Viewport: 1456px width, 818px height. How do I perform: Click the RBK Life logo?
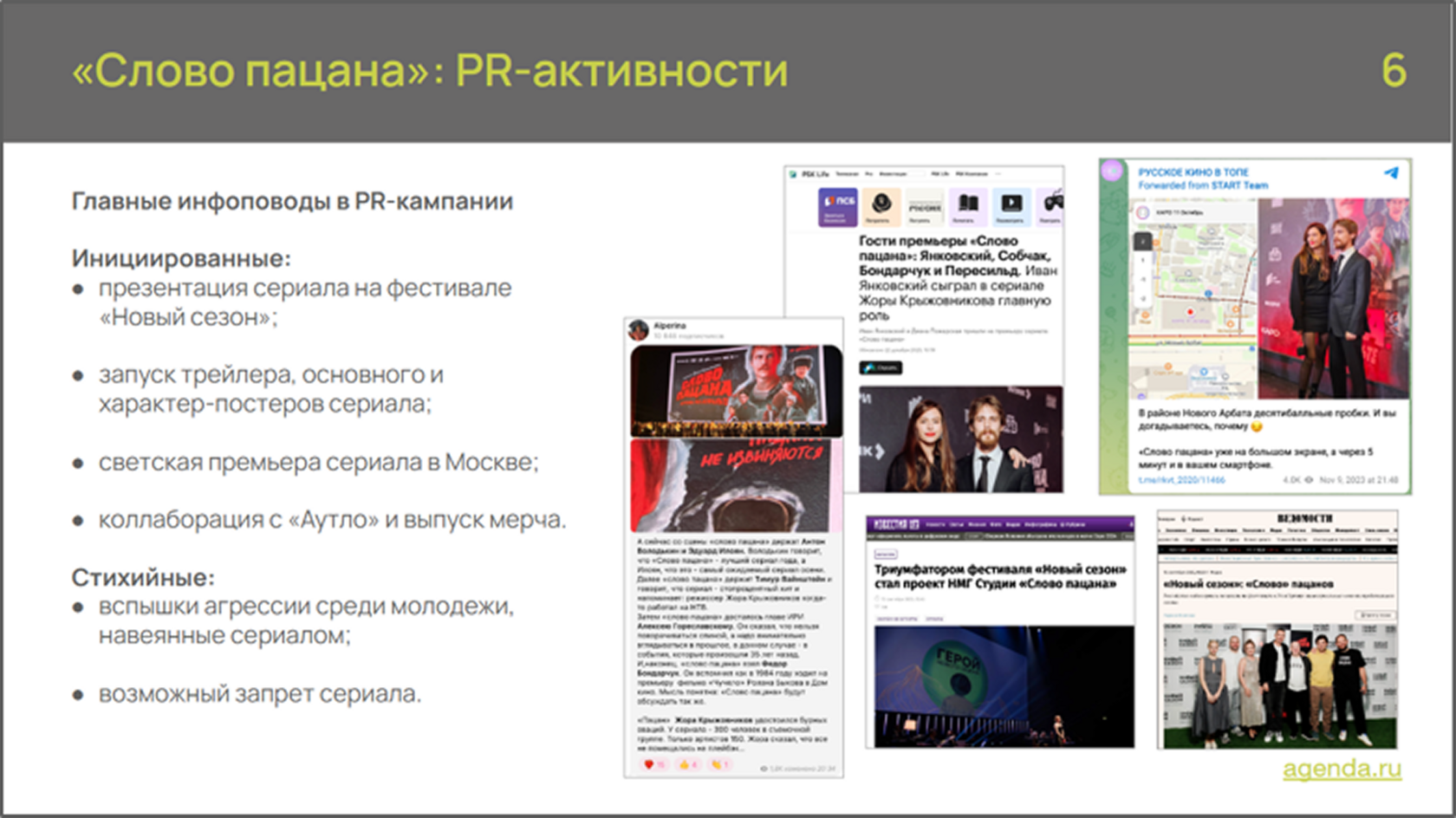[809, 174]
